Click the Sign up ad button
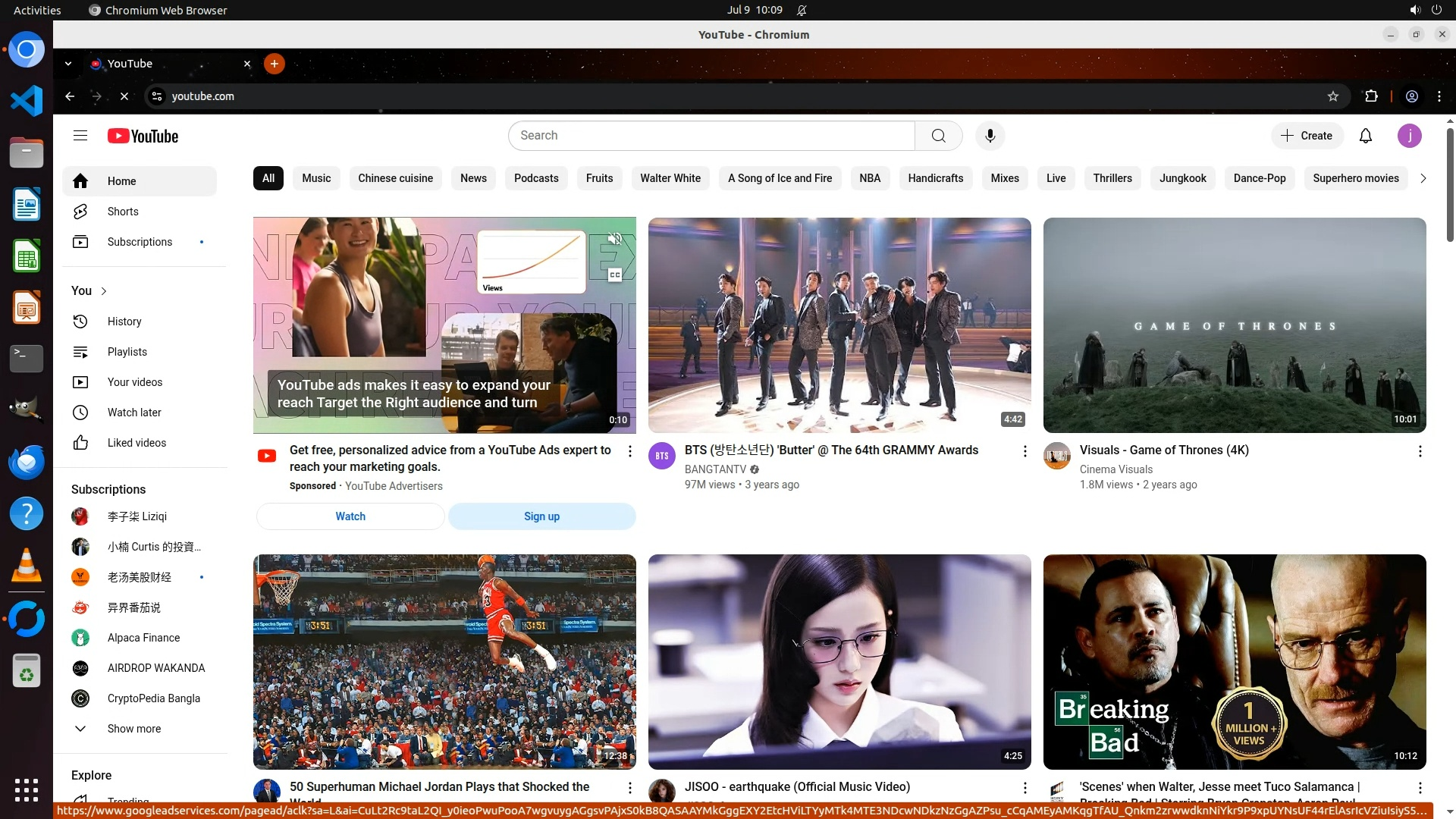 click(541, 516)
